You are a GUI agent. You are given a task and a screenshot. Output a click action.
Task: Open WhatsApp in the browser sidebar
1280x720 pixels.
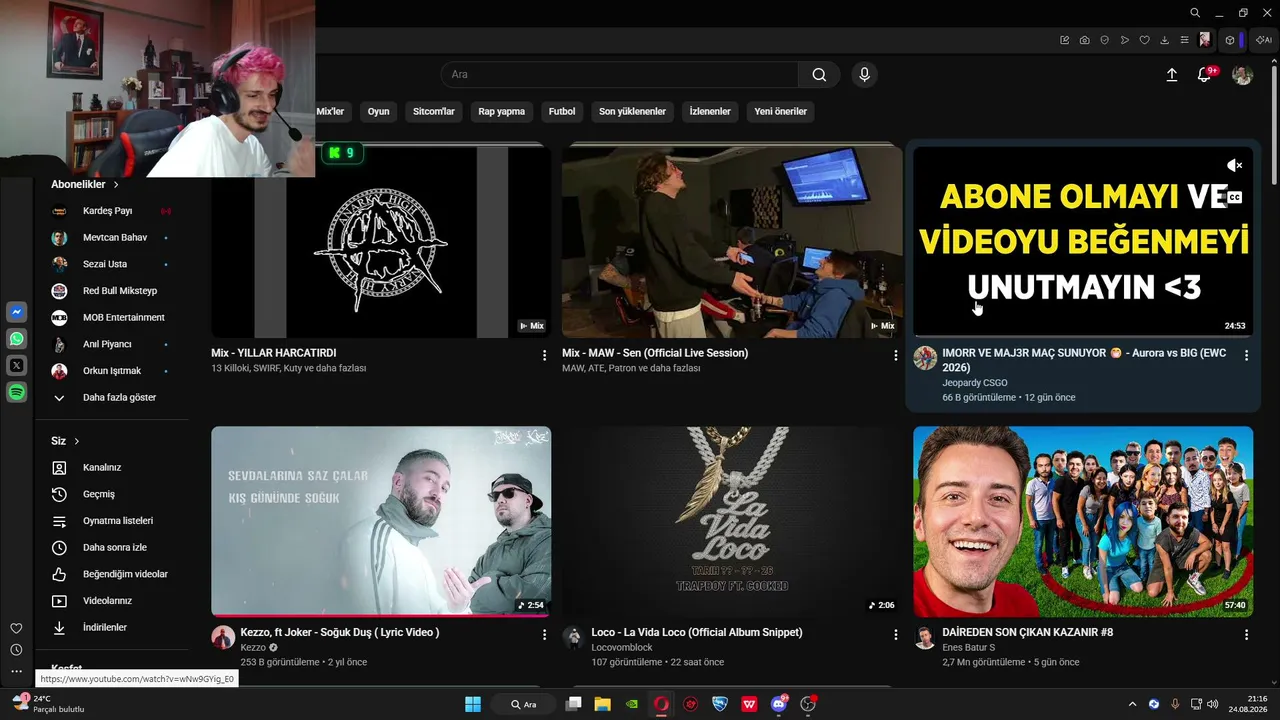(17, 339)
